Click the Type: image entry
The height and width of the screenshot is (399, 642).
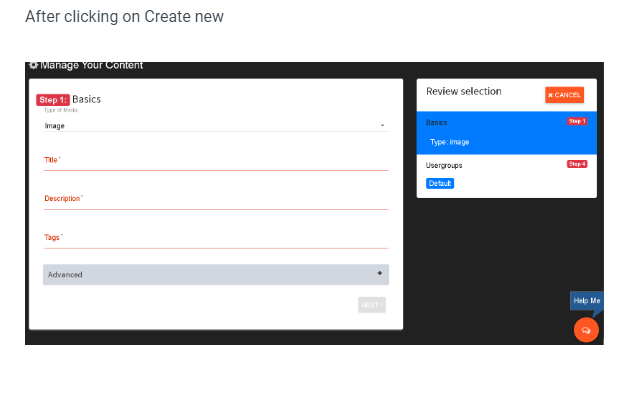[x=450, y=142]
